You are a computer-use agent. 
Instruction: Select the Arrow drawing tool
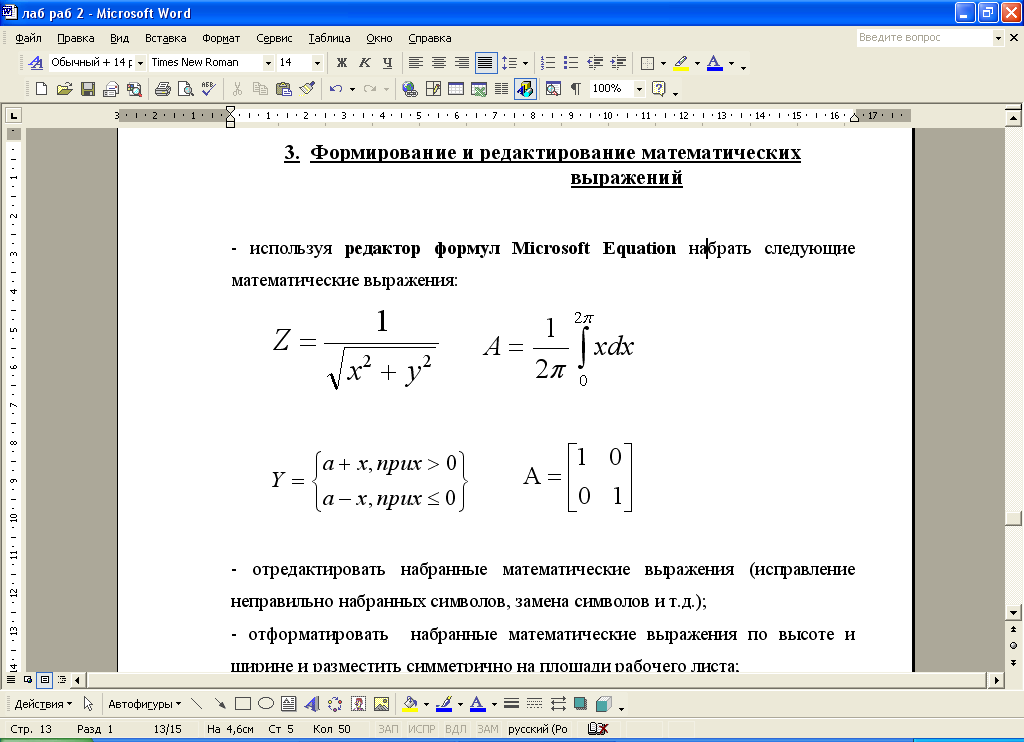(220, 704)
